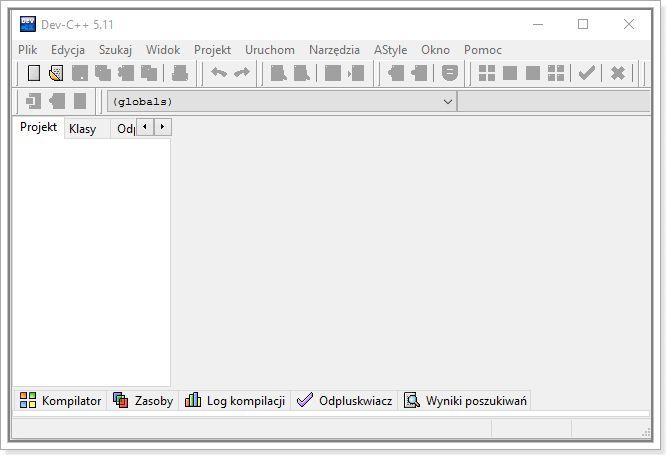The image size is (666, 455).
Task: Open the Narzędzia menu
Action: coord(334,50)
